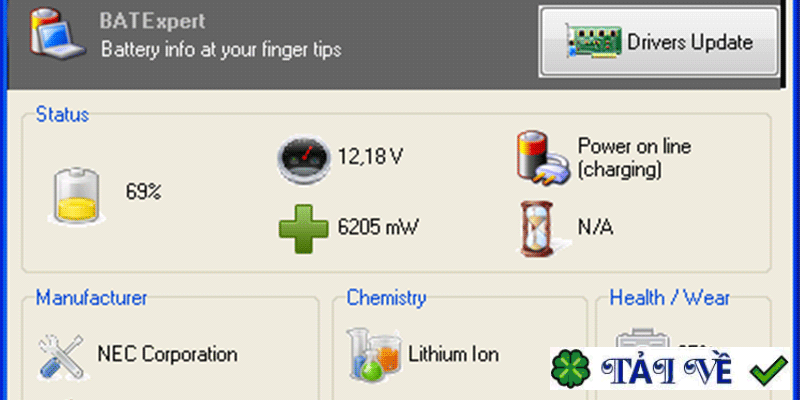
Task: Click the Drivers Update button
Action: coord(659,42)
